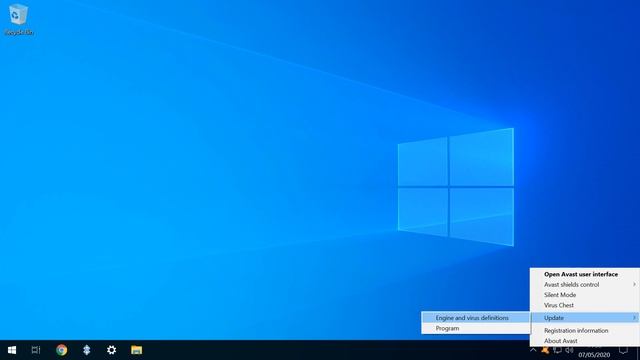Click the orange Avast tray icon
Viewport: 640px width, 360px height.
point(545,350)
